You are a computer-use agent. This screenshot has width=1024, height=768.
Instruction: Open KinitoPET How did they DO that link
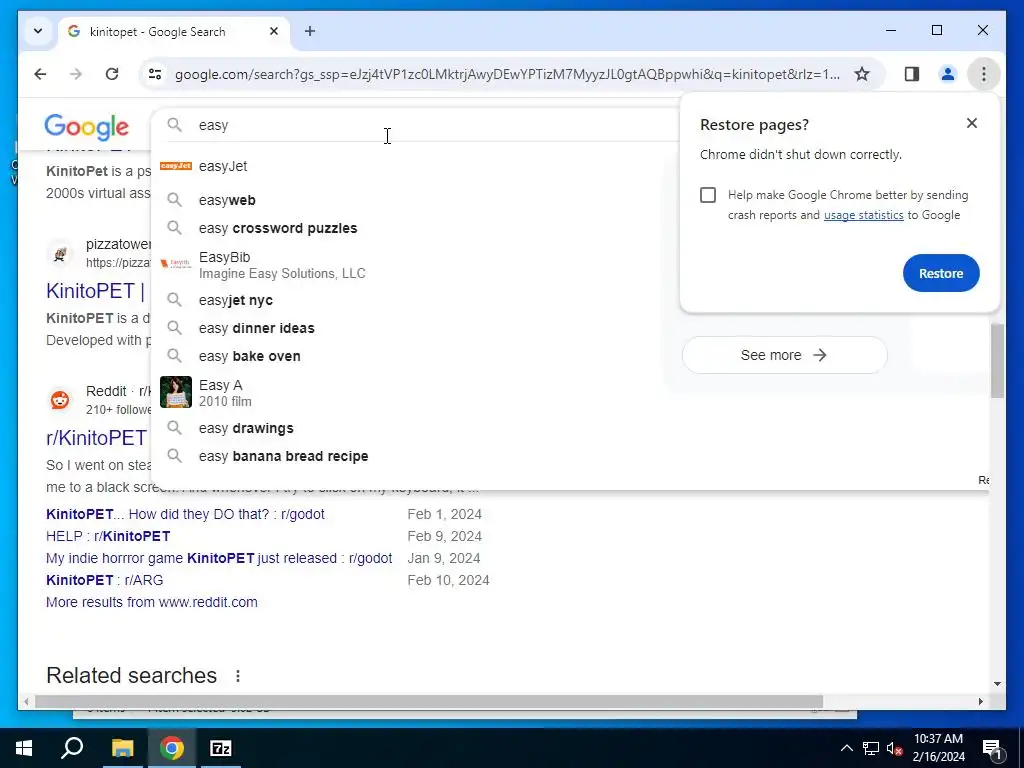click(185, 514)
